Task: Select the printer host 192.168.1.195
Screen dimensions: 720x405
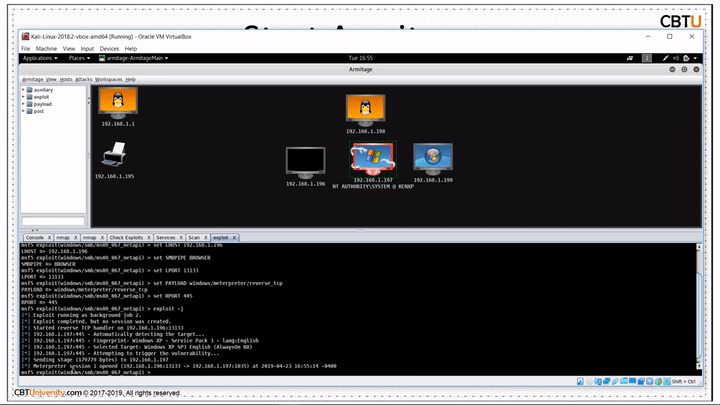Action: pyautogui.click(x=114, y=154)
